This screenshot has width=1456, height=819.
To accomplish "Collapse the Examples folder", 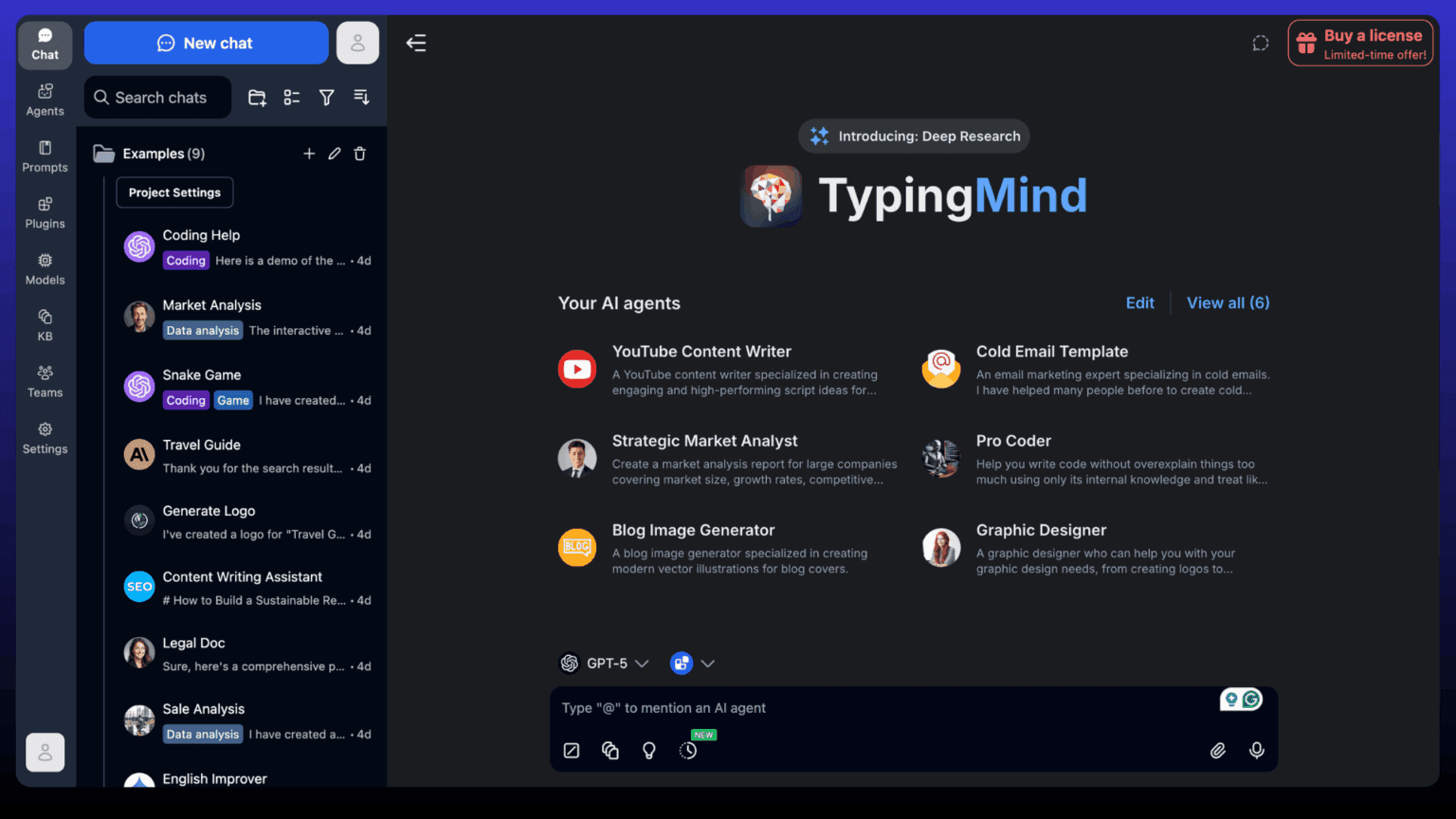I will click(104, 154).
